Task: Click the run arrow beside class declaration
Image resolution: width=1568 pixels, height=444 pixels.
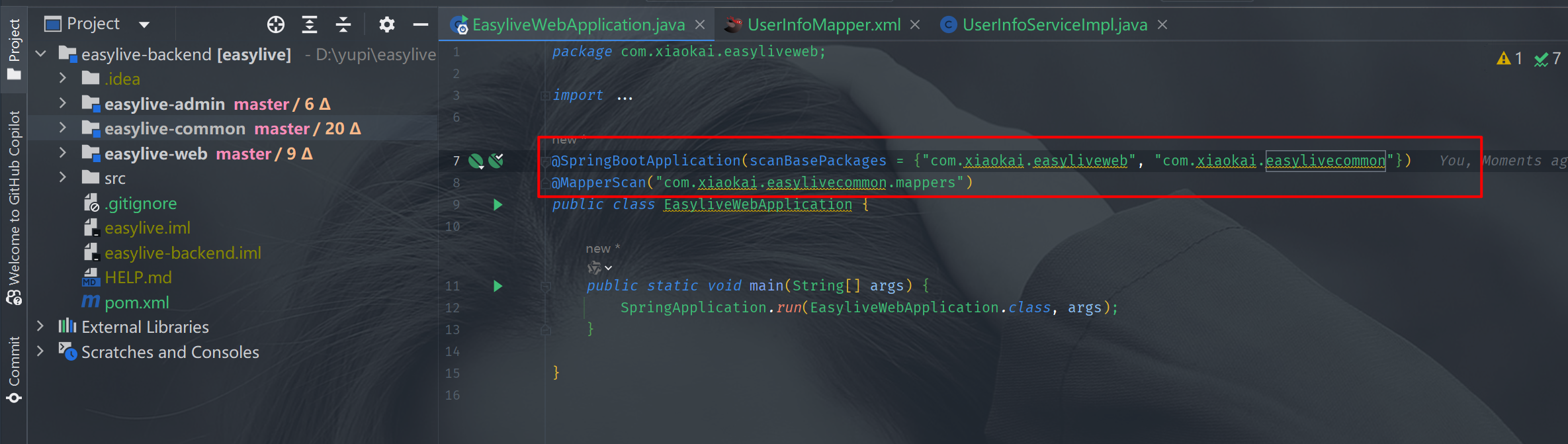Action: (498, 204)
